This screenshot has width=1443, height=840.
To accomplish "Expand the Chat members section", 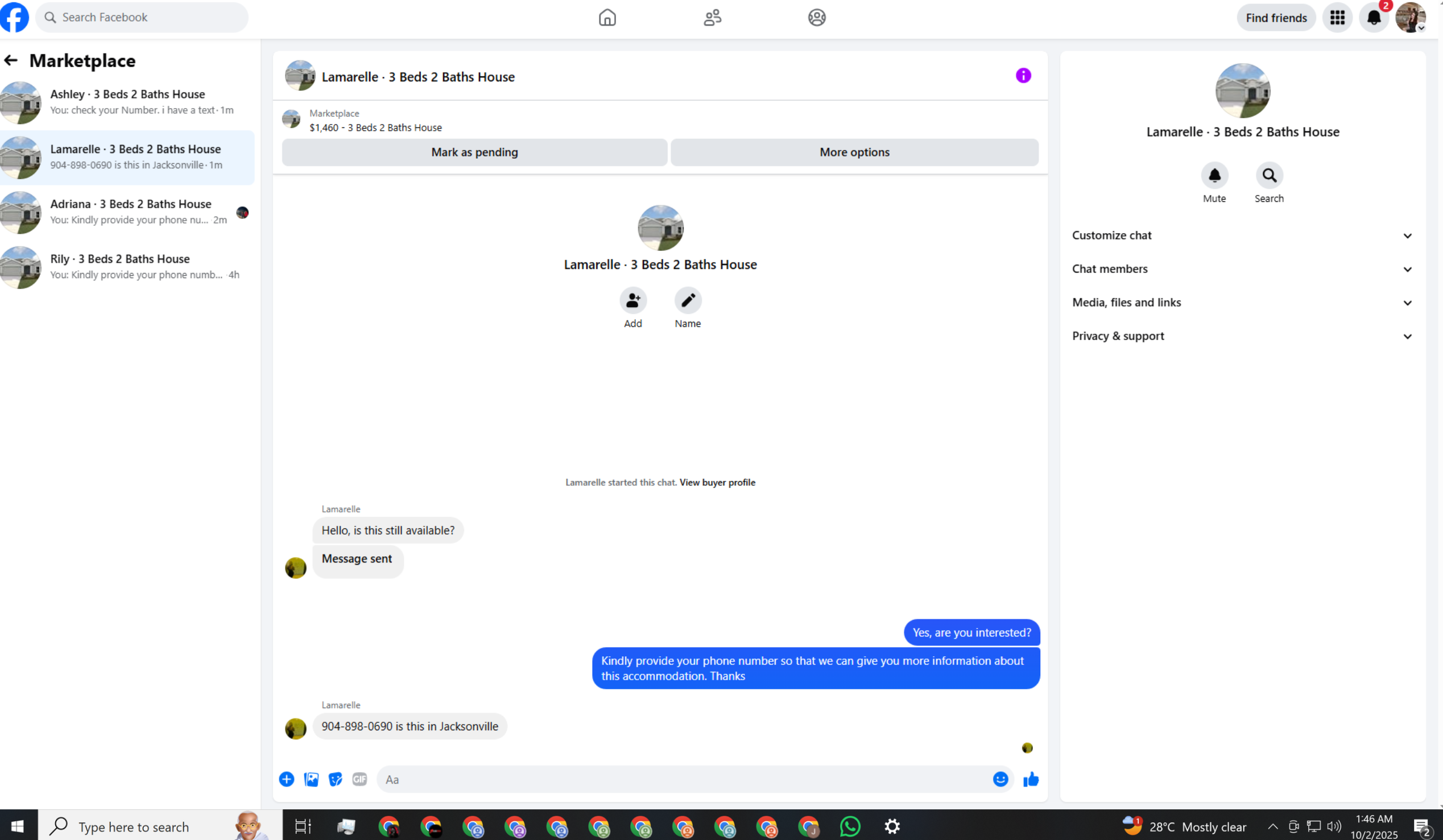I will coord(1242,269).
